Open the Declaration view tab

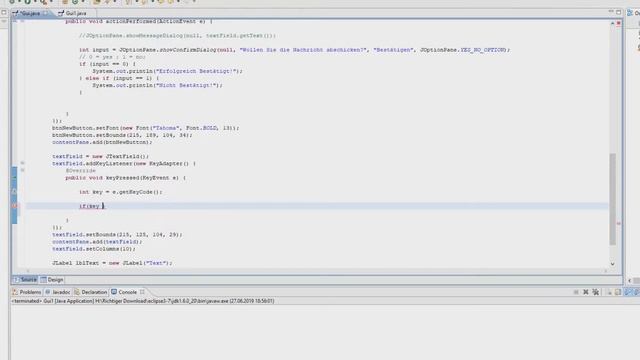pos(91,292)
